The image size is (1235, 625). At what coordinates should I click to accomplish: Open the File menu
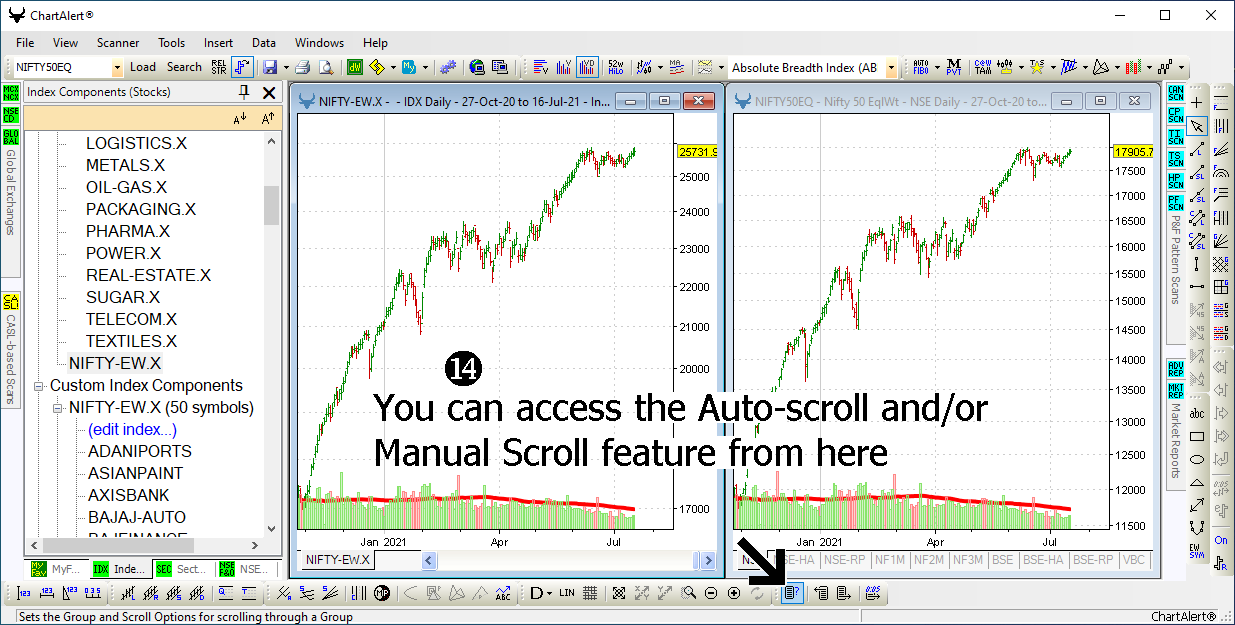(25, 43)
